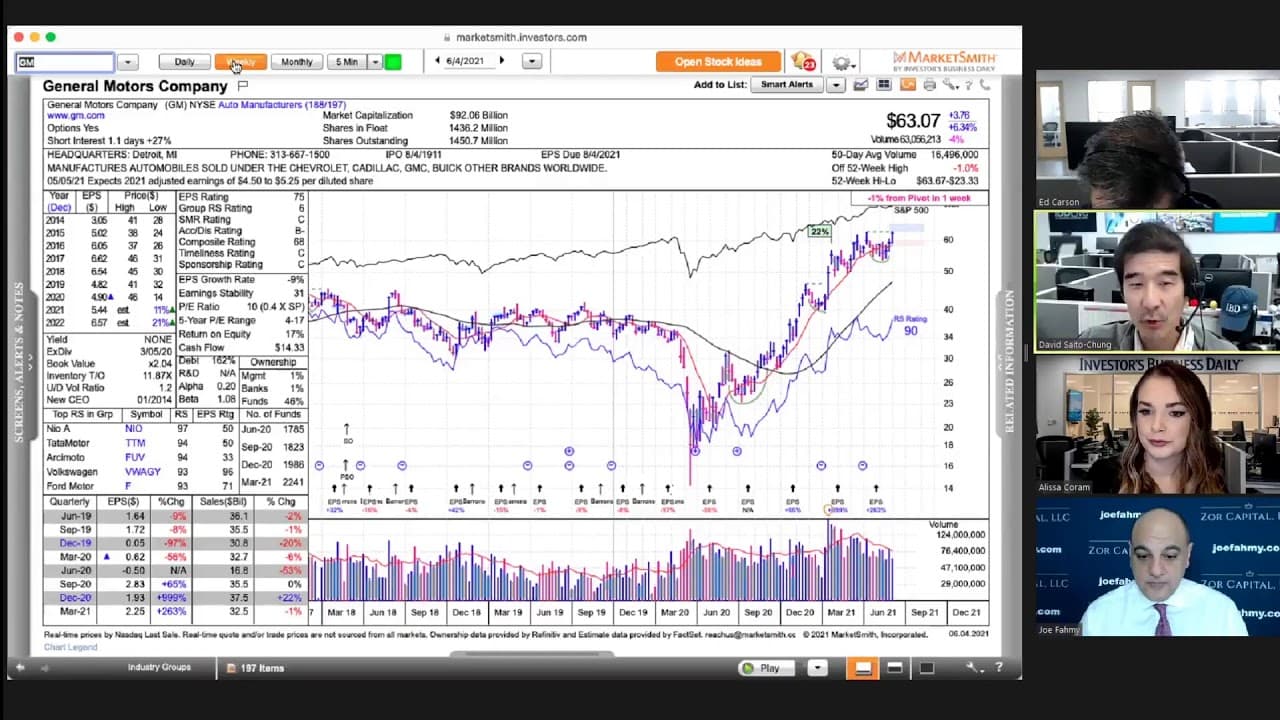
Task: Open the www.gm.com link
Action: [75, 116]
